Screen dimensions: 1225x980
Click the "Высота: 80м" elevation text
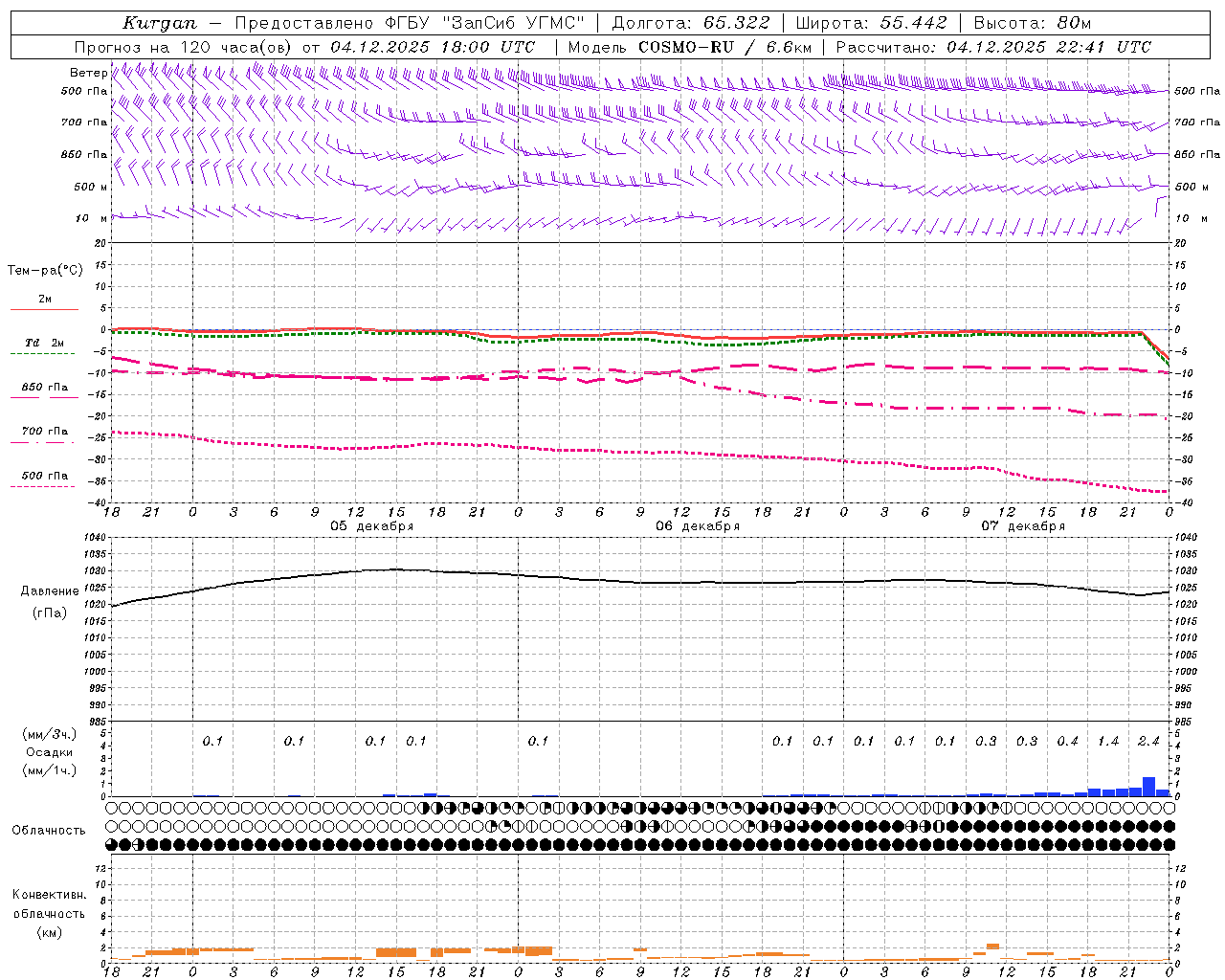1033,23
